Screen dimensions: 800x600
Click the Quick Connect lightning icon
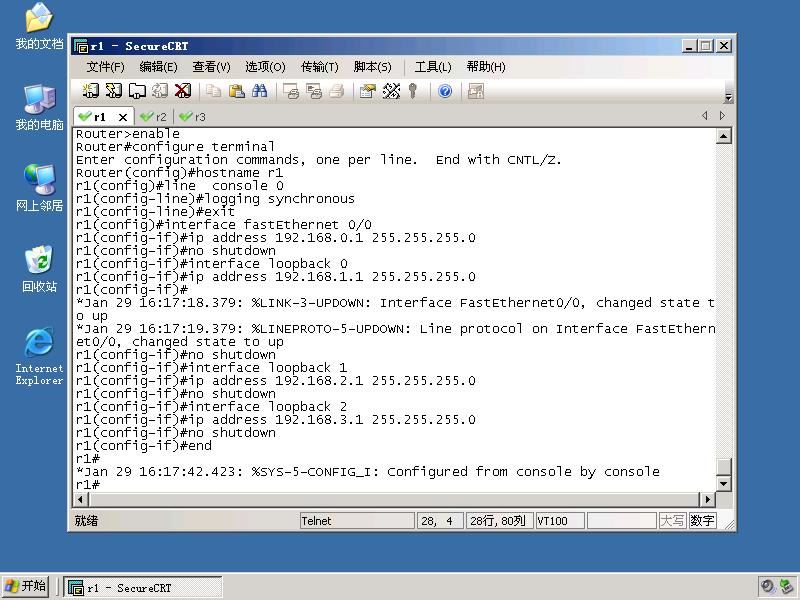pos(113,91)
